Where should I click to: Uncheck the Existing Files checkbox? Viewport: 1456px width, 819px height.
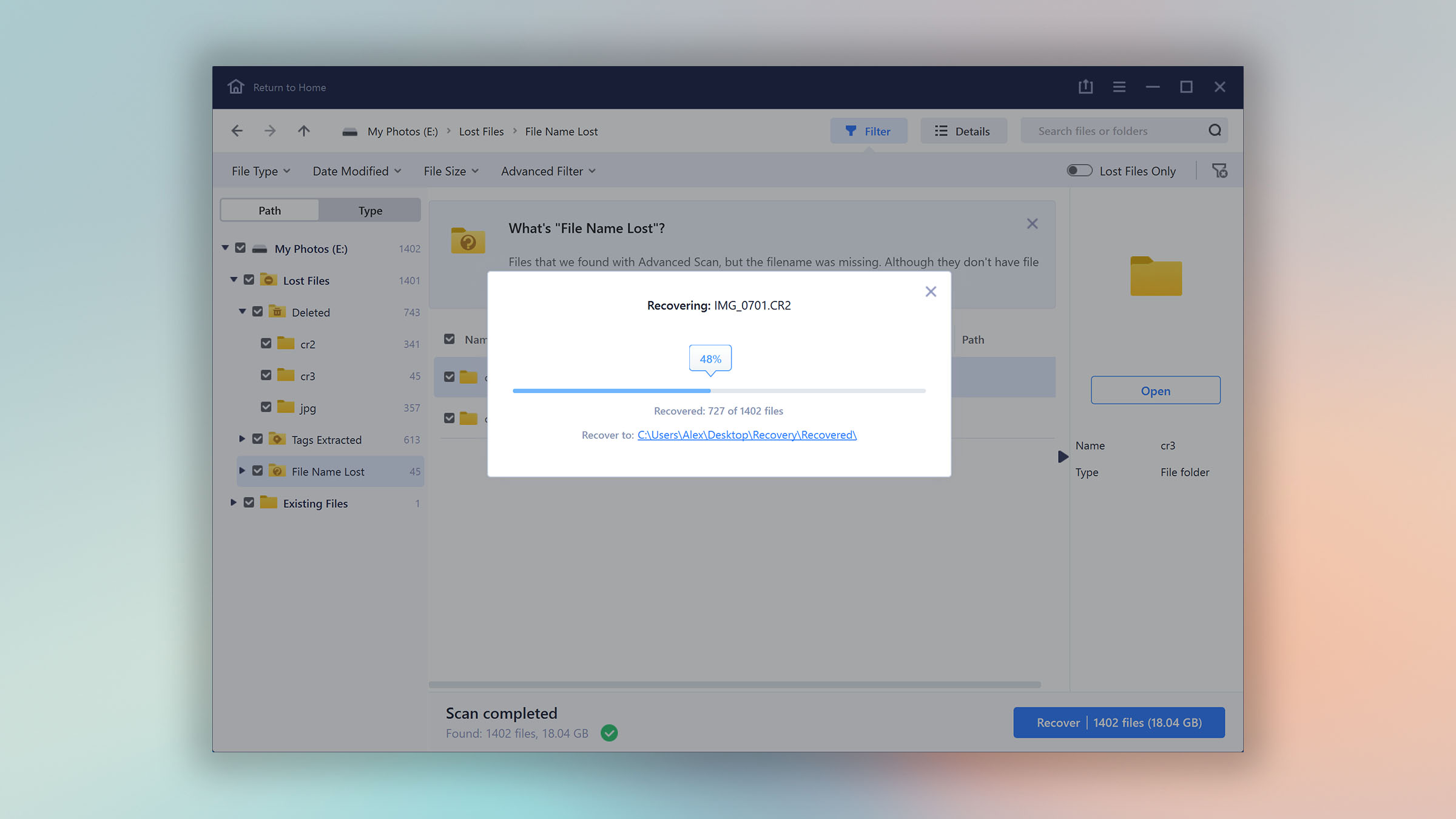tap(249, 502)
